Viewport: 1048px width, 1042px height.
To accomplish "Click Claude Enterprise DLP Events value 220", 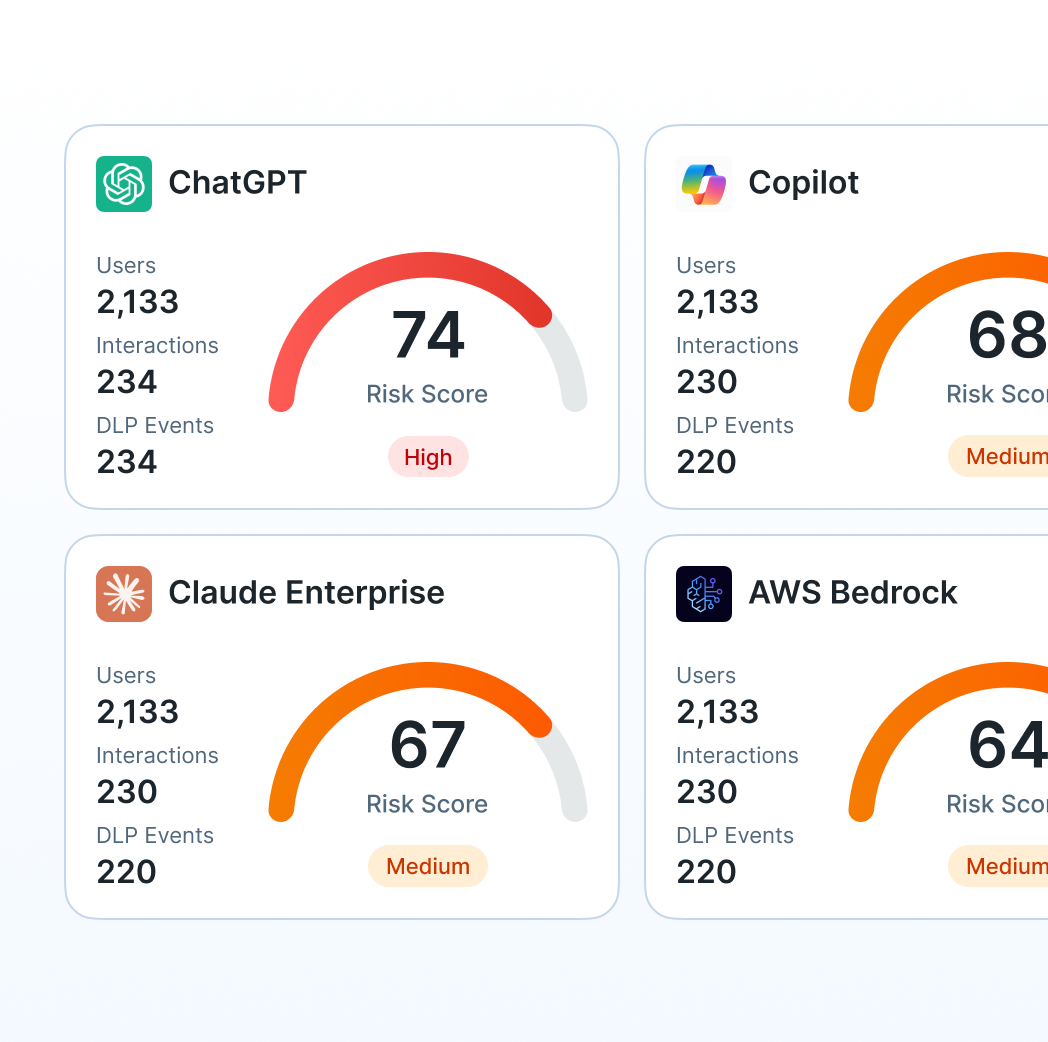I will pos(126,872).
